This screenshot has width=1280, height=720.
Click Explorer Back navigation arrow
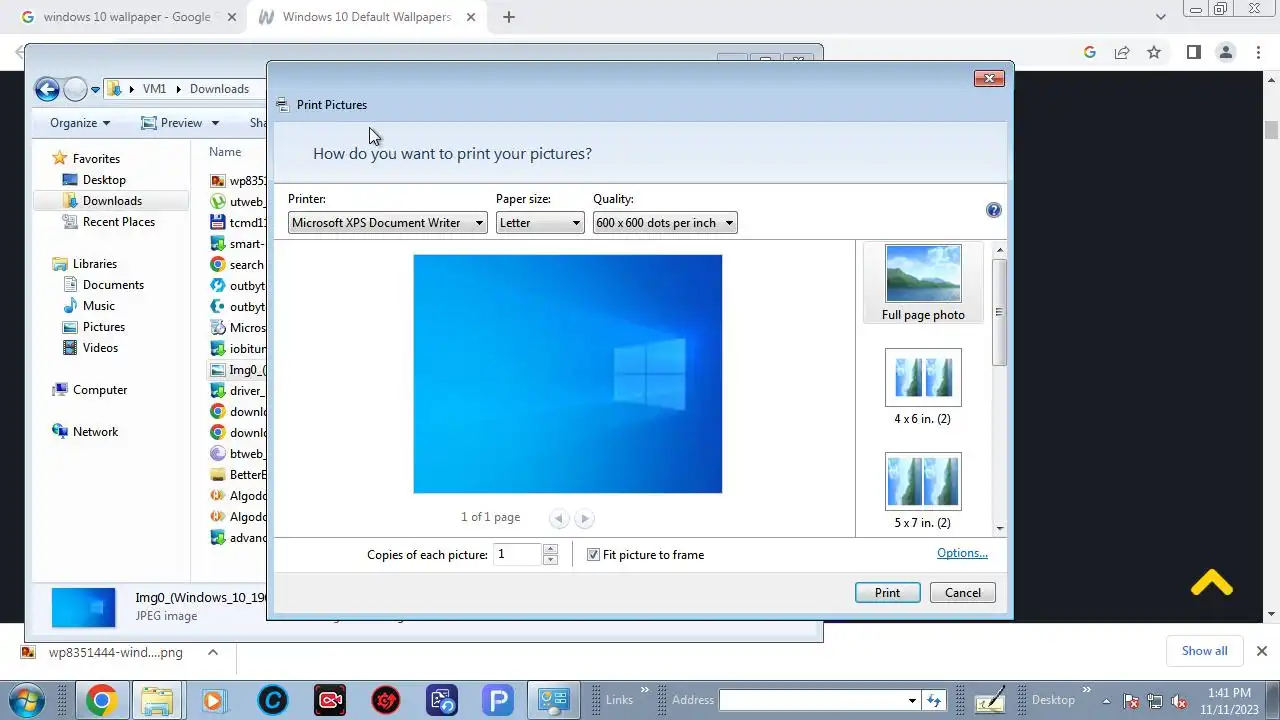[x=47, y=89]
